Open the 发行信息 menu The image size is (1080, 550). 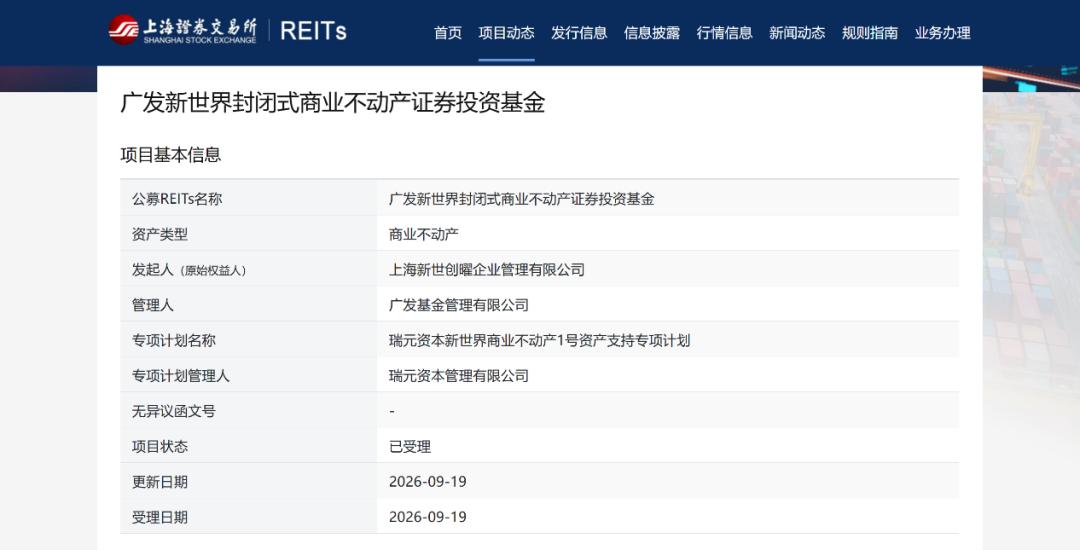pyautogui.click(x=579, y=32)
